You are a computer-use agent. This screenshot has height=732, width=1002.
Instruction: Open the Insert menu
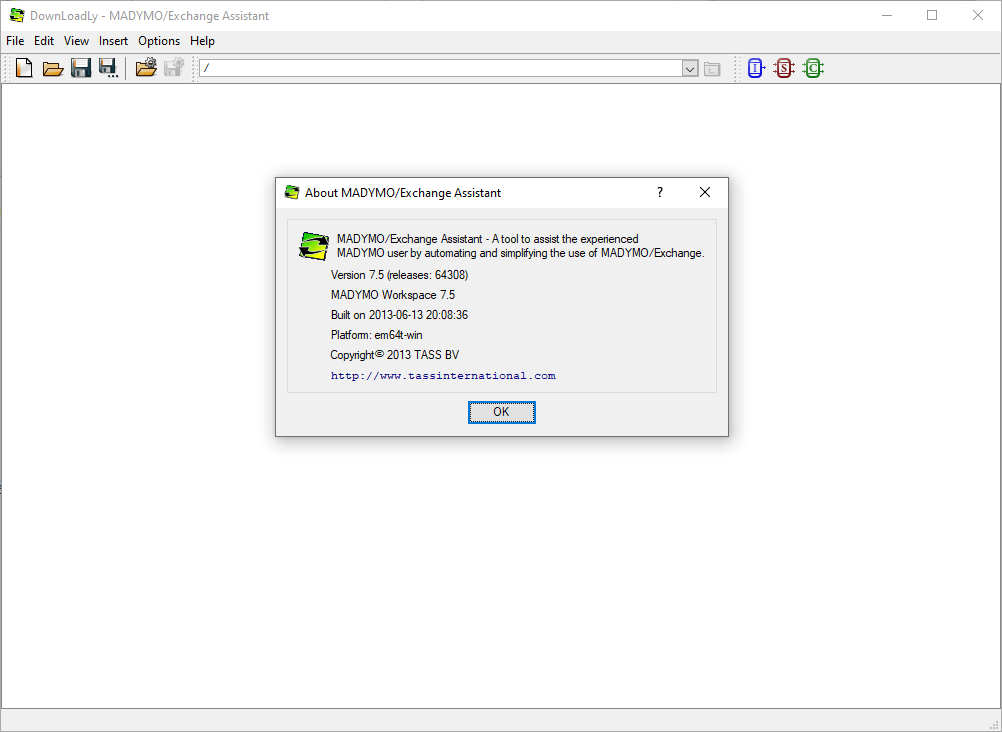point(113,41)
